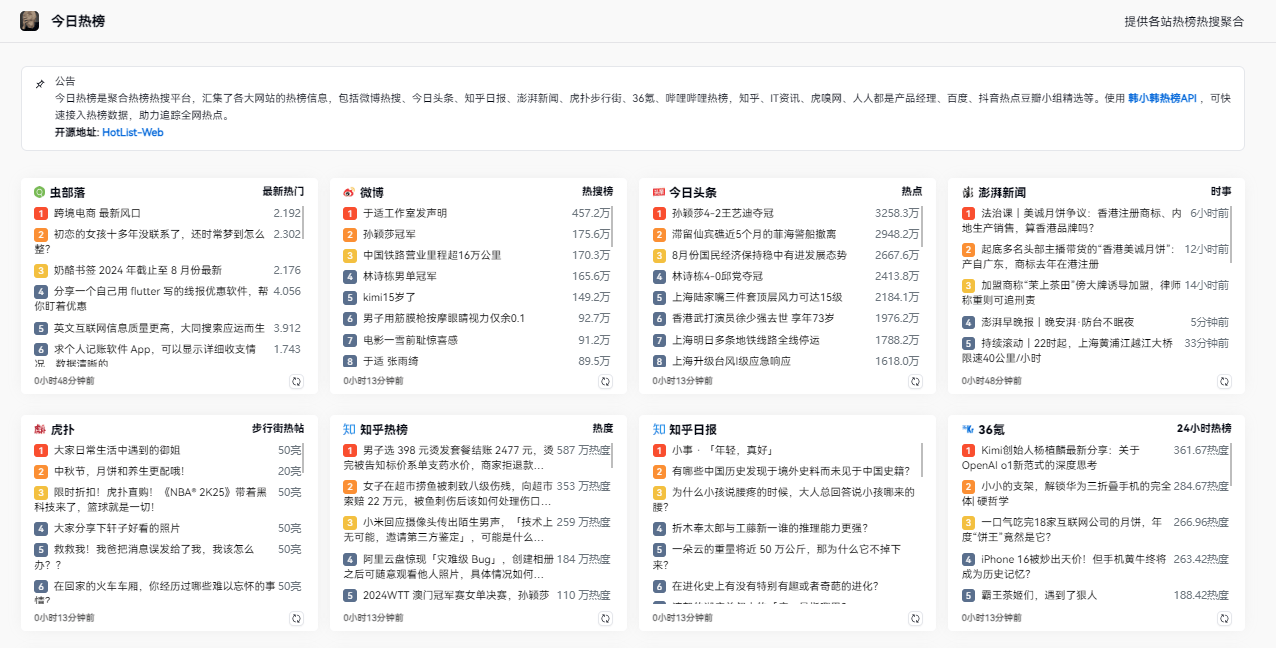
Task: Refresh the 36氪 card
Action: (x=1225, y=617)
